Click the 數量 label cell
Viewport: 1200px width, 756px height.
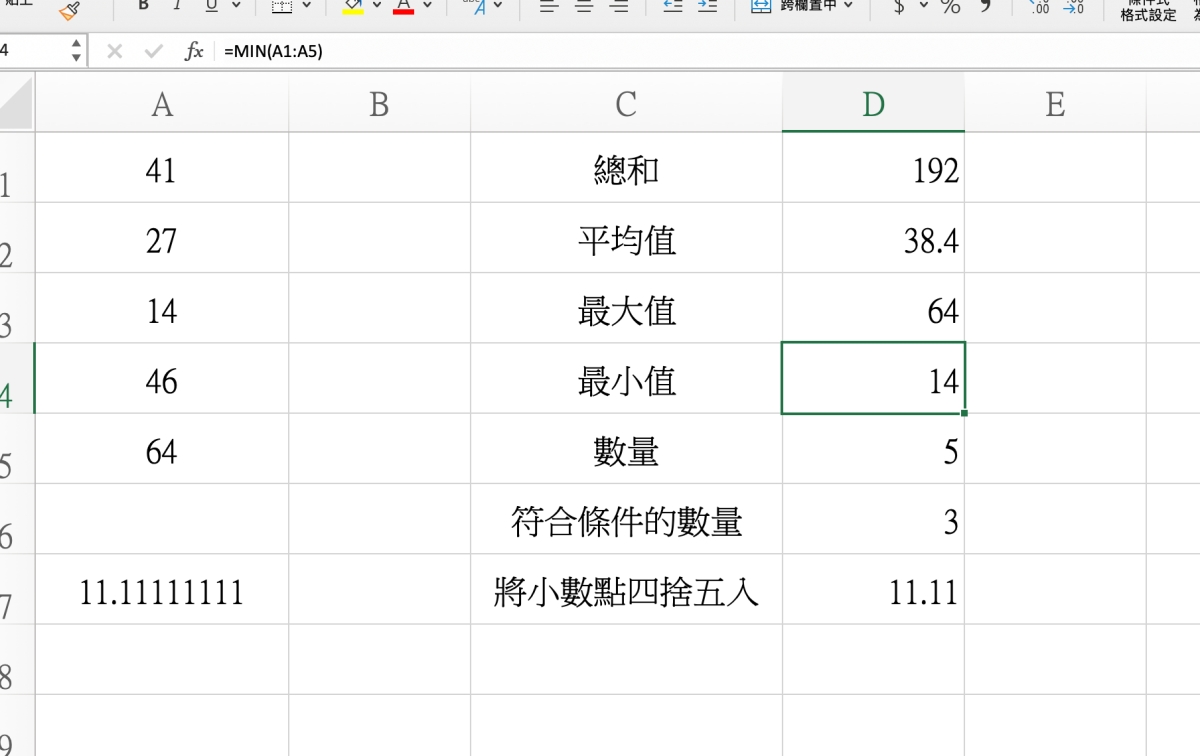[x=626, y=449]
